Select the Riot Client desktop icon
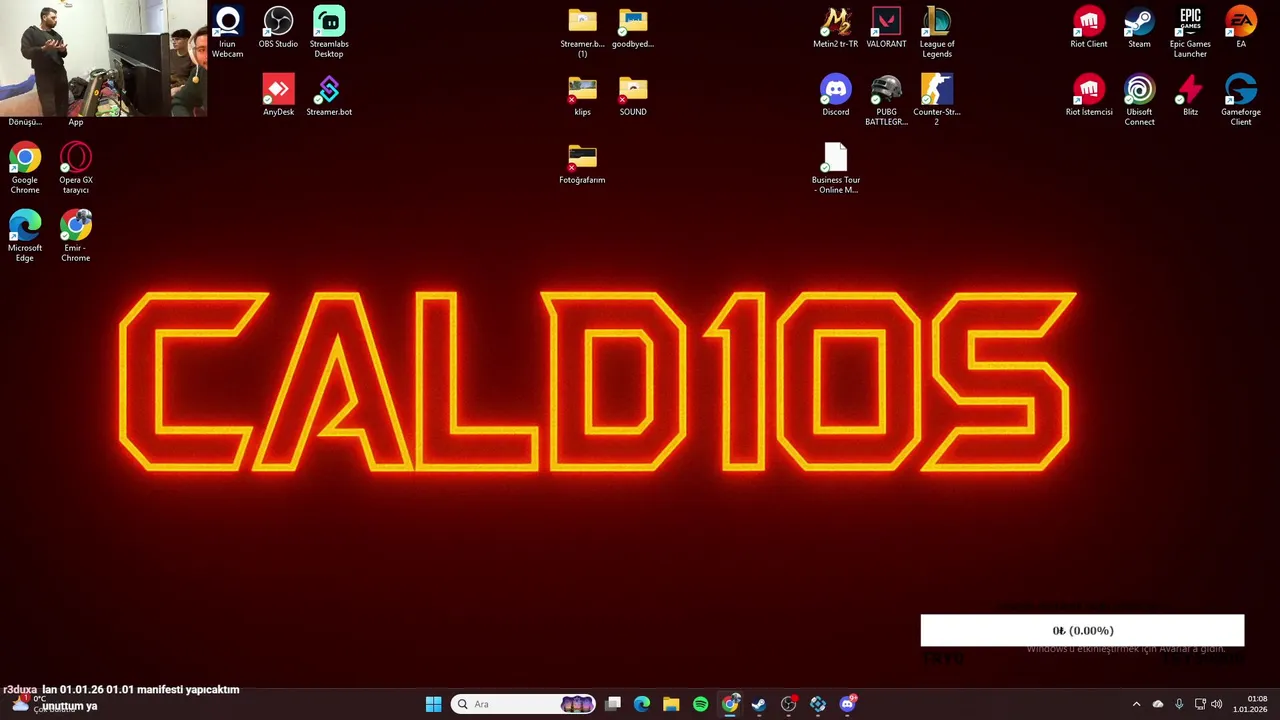This screenshot has height=720, width=1280. (x=1089, y=28)
